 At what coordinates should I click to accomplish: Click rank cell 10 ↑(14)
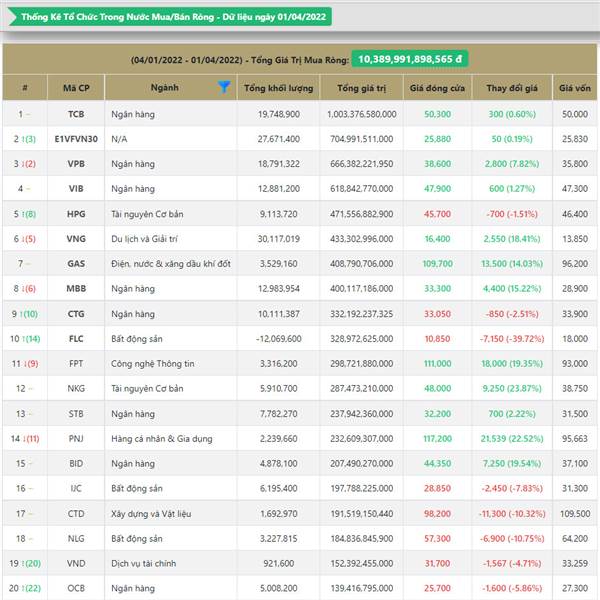25,339
